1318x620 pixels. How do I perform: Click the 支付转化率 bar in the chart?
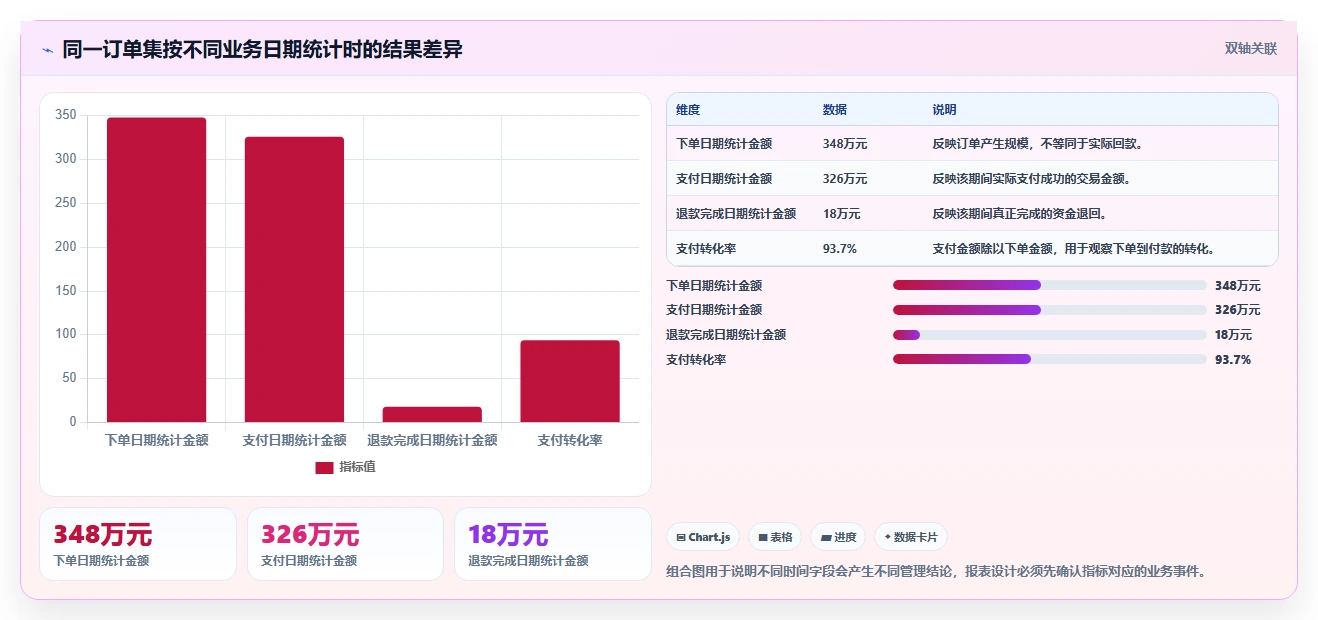pos(570,381)
